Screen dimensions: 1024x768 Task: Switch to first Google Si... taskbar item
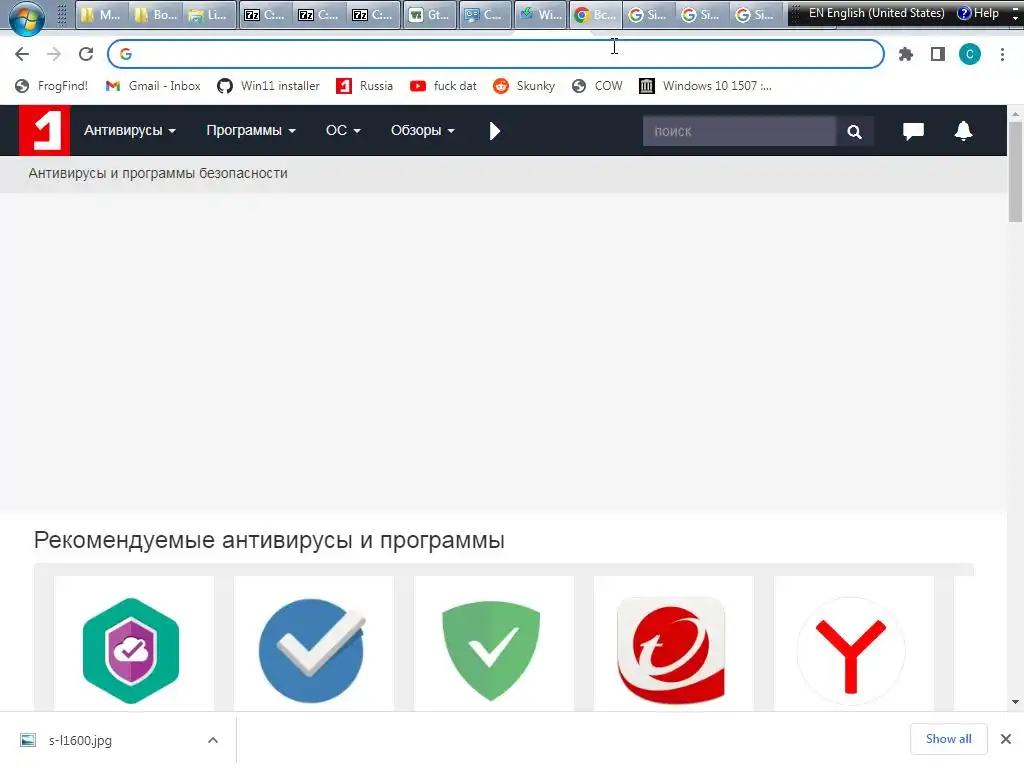tap(648, 14)
